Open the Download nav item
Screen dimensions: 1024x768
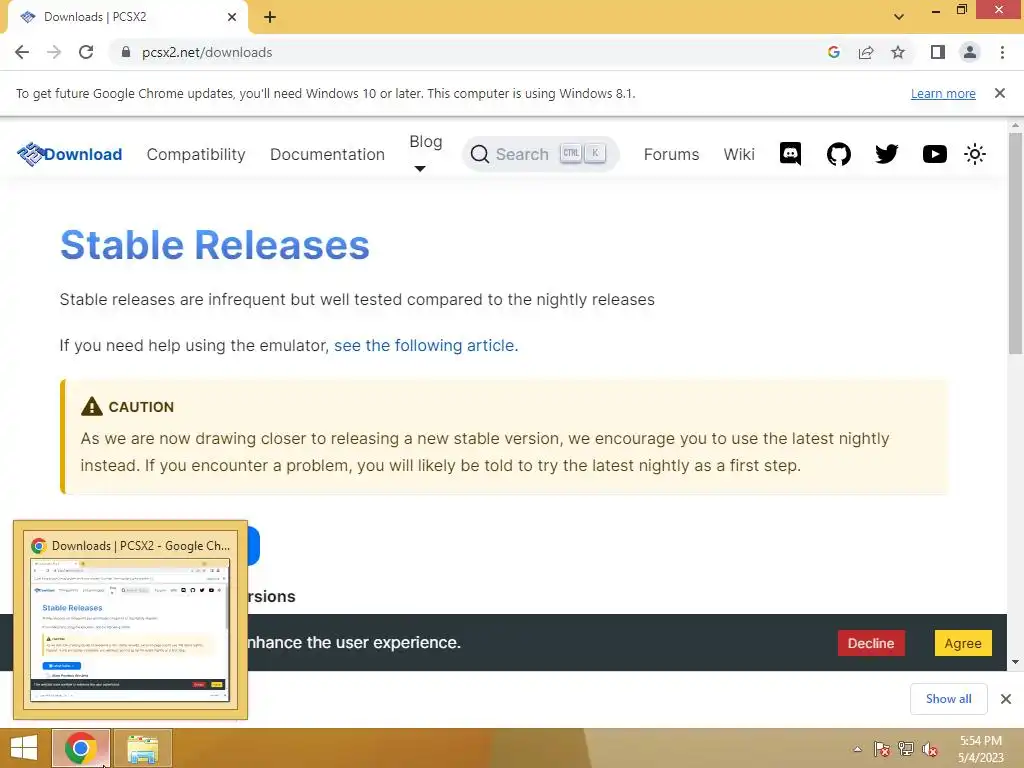pyautogui.click(x=83, y=154)
